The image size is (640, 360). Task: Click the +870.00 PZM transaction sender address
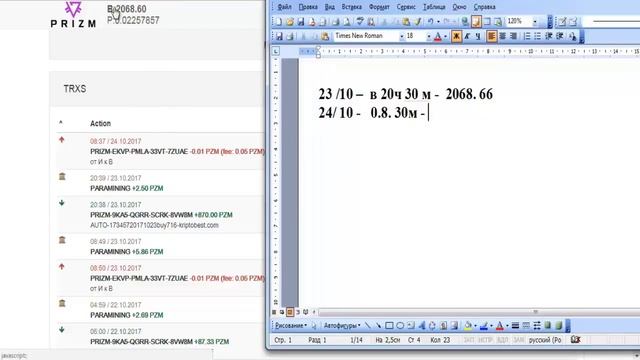(x=141, y=215)
